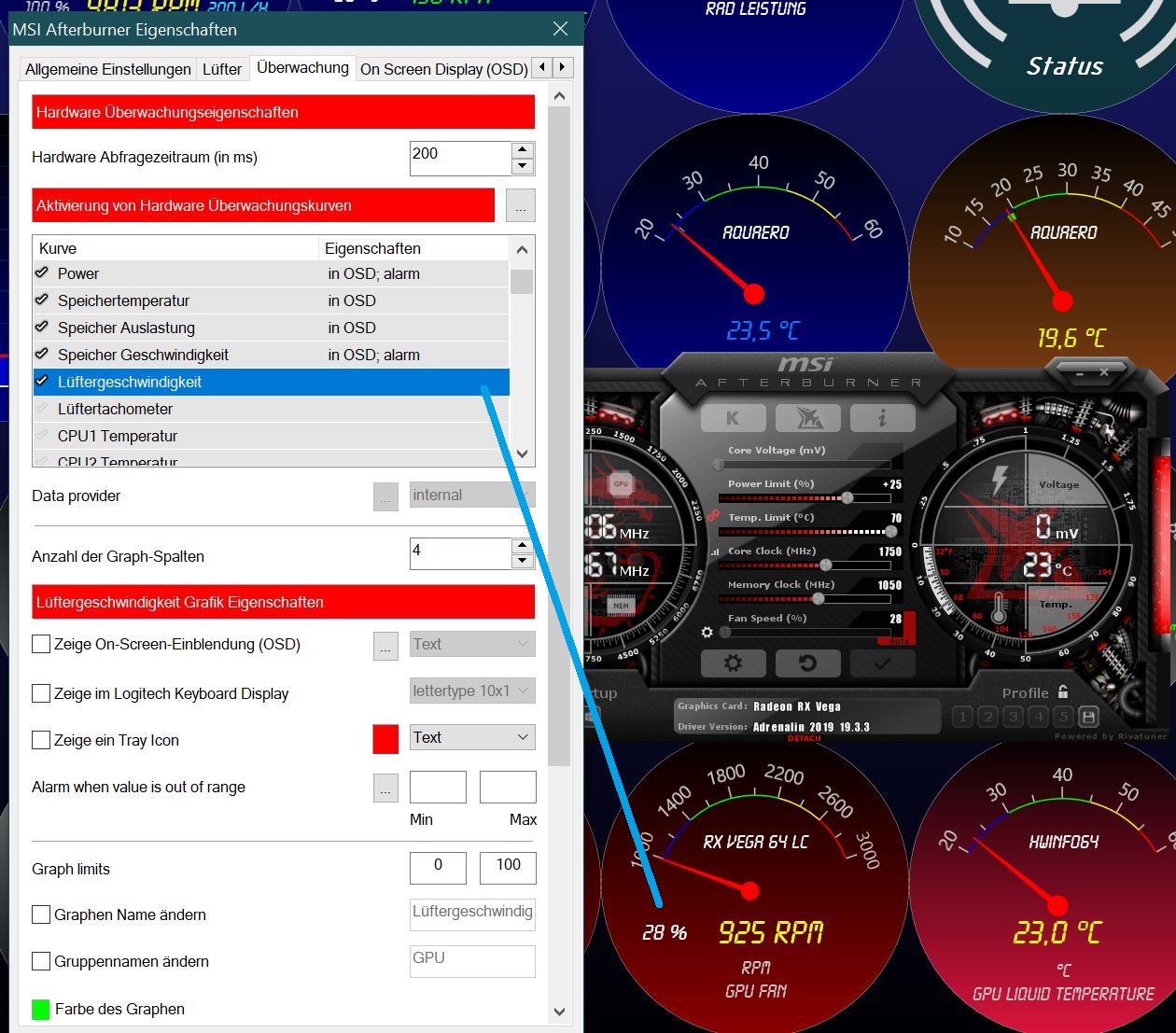Uncheck the Speichertemperatur curve checkmark

click(x=41, y=300)
